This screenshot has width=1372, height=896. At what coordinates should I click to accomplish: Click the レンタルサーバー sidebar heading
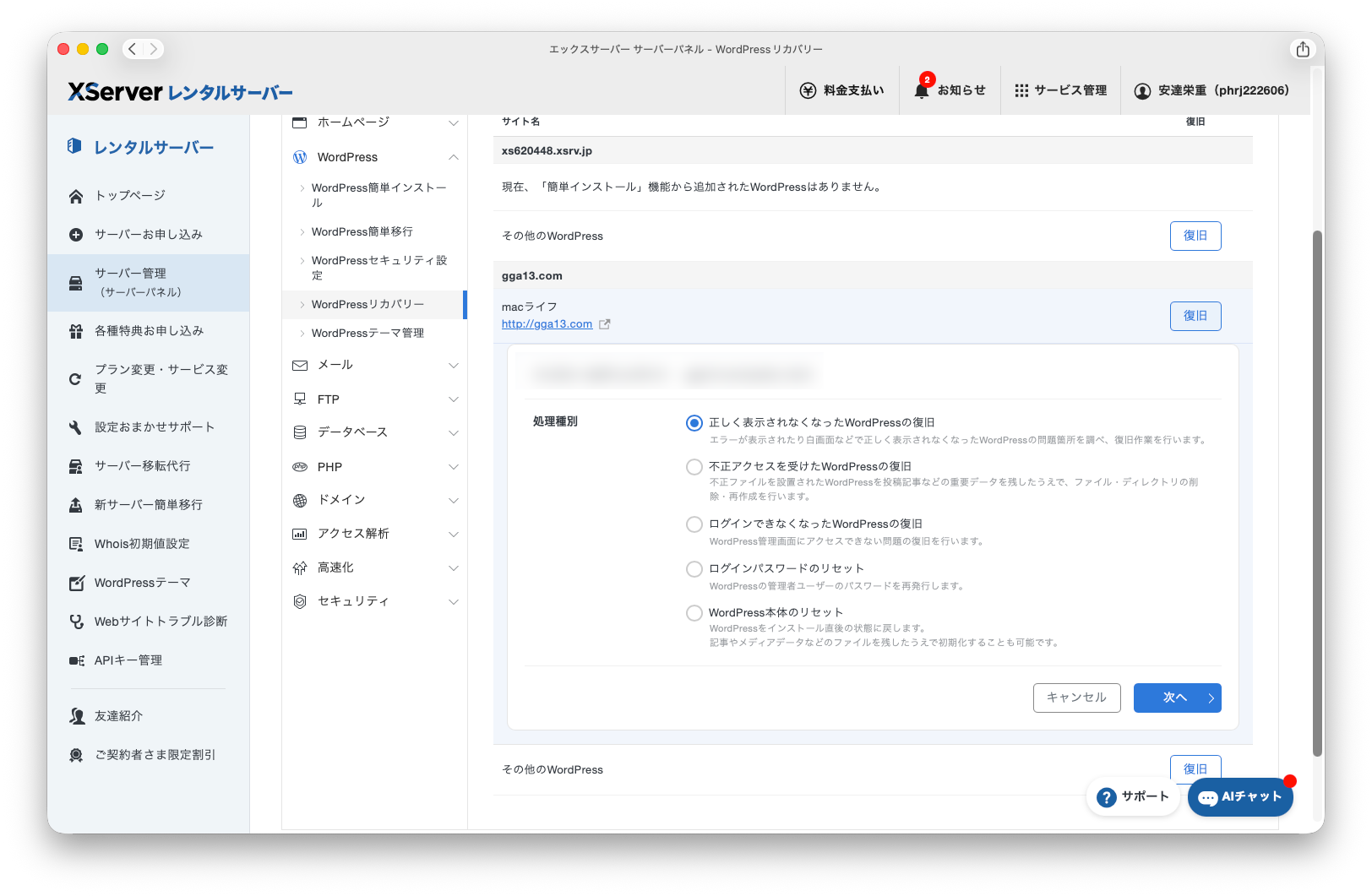click(154, 148)
